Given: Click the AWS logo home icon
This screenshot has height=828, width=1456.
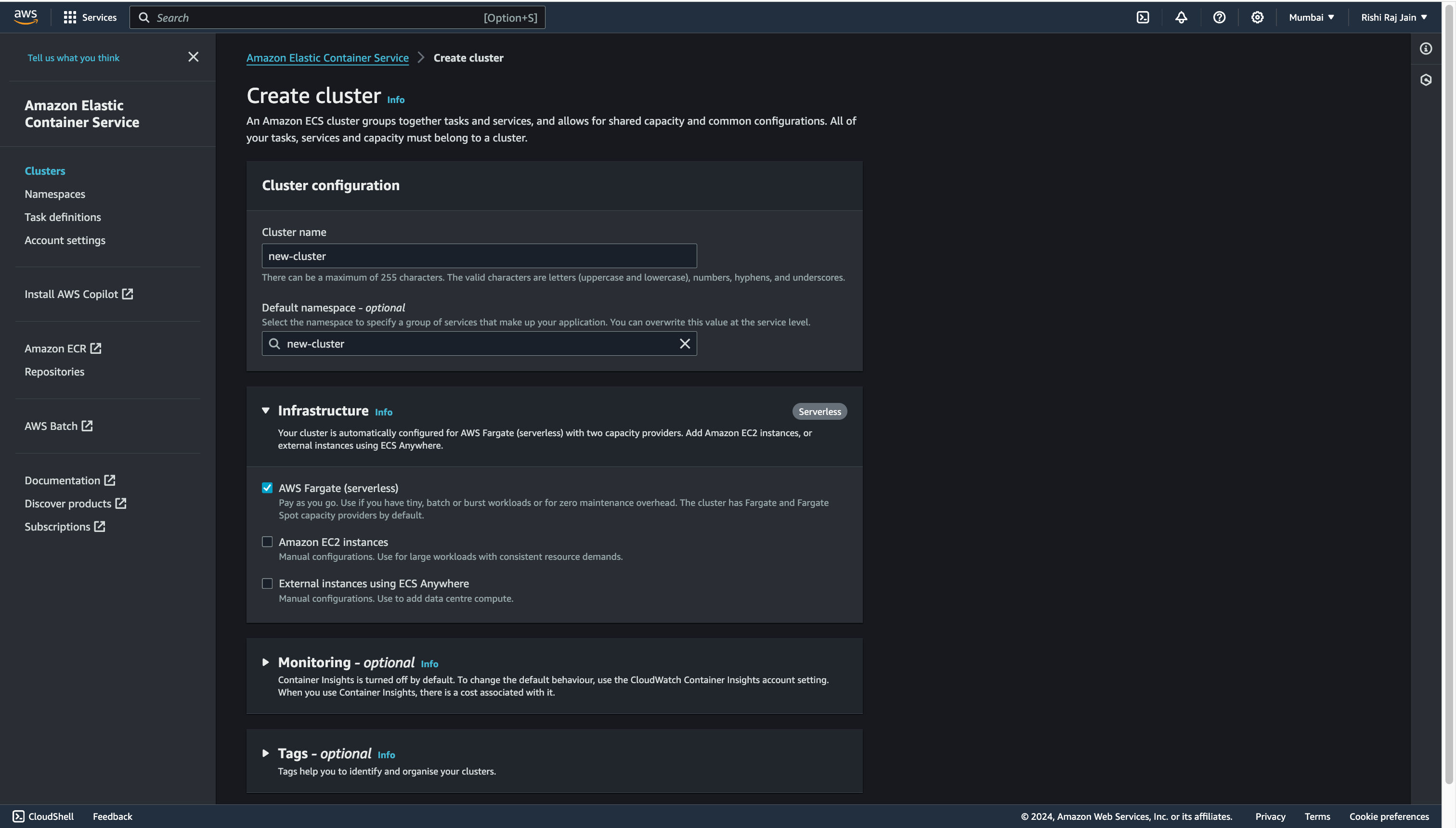Looking at the screenshot, I should tap(26, 17).
